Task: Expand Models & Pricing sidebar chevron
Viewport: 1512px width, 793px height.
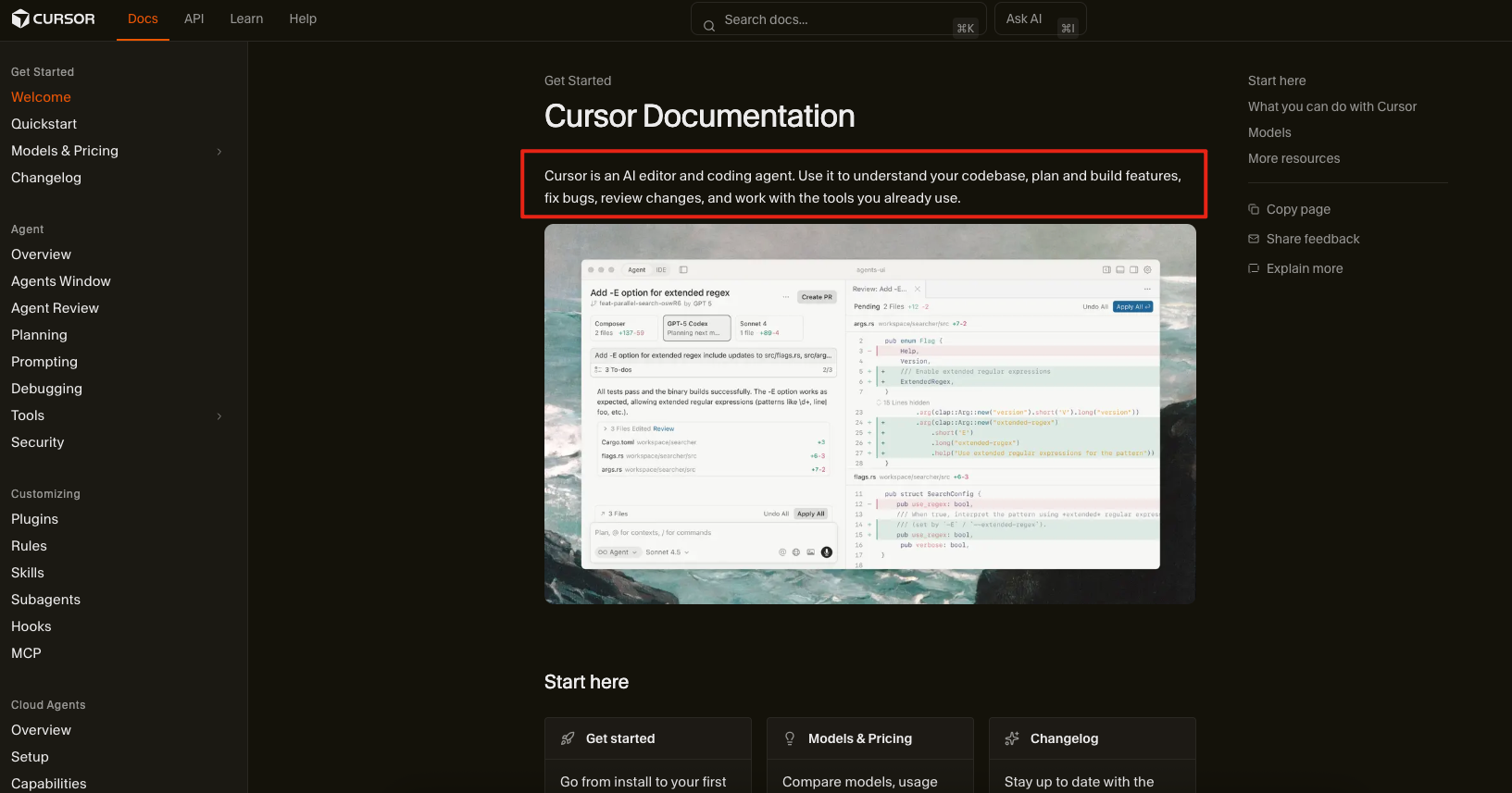Action: tap(219, 152)
